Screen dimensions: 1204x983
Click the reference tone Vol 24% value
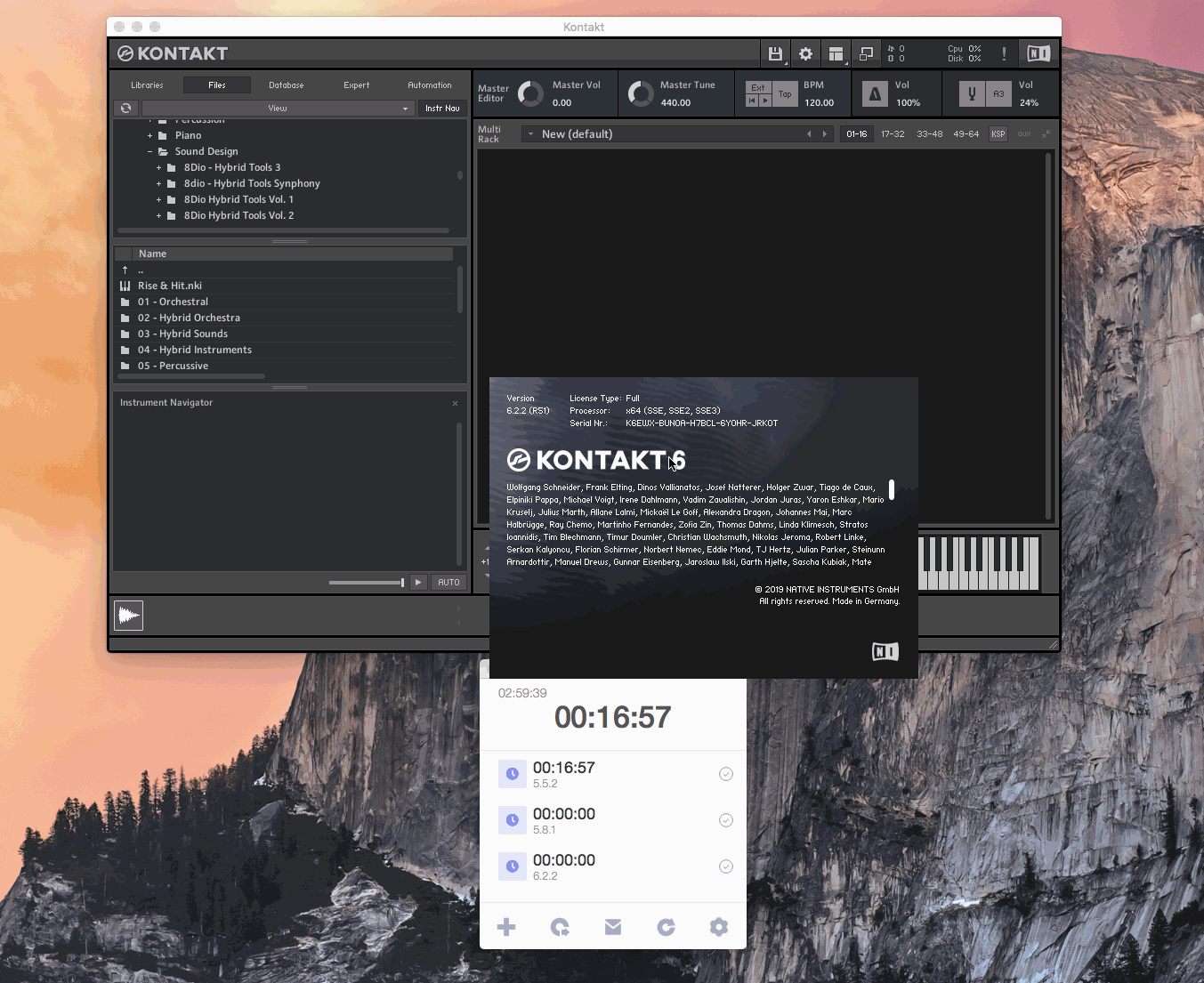point(1029,103)
